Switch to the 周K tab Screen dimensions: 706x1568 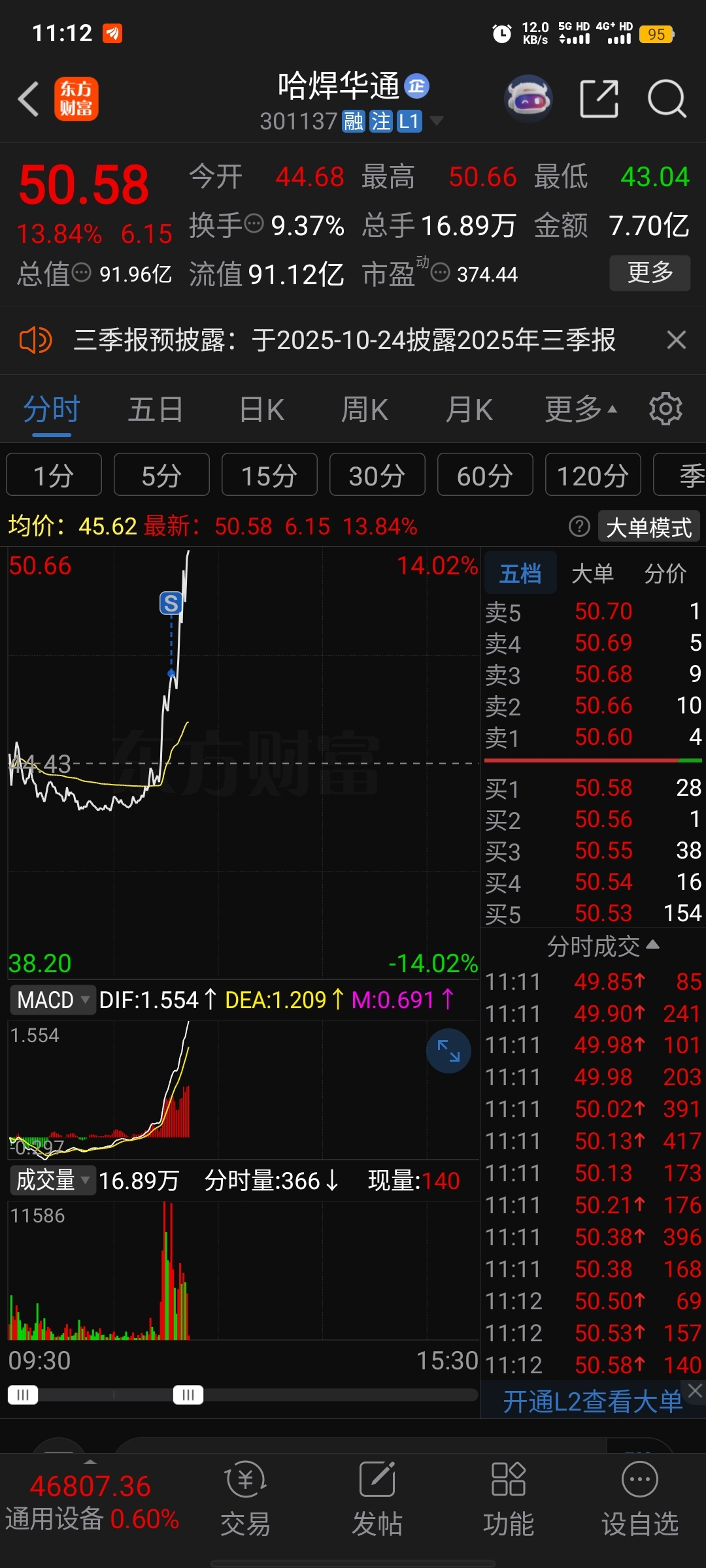click(x=365, y=410)
